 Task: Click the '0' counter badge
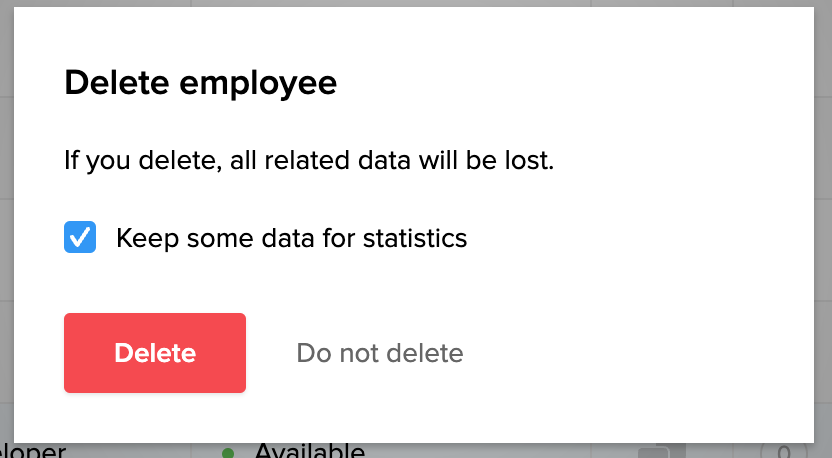pyautogui.click(x=784, y=452)
